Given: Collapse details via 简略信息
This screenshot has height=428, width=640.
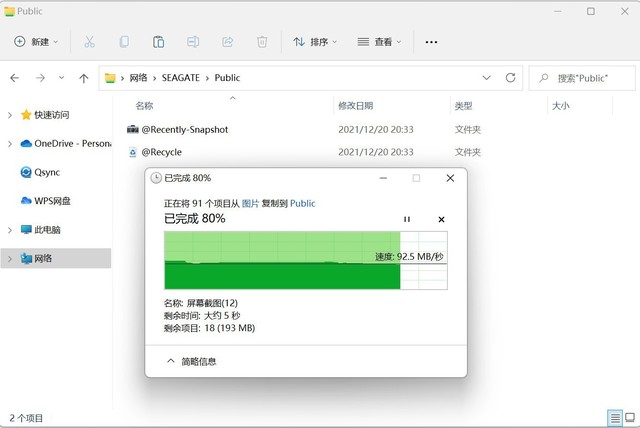Looking at the screenshot, I should [x=191, y=361].
